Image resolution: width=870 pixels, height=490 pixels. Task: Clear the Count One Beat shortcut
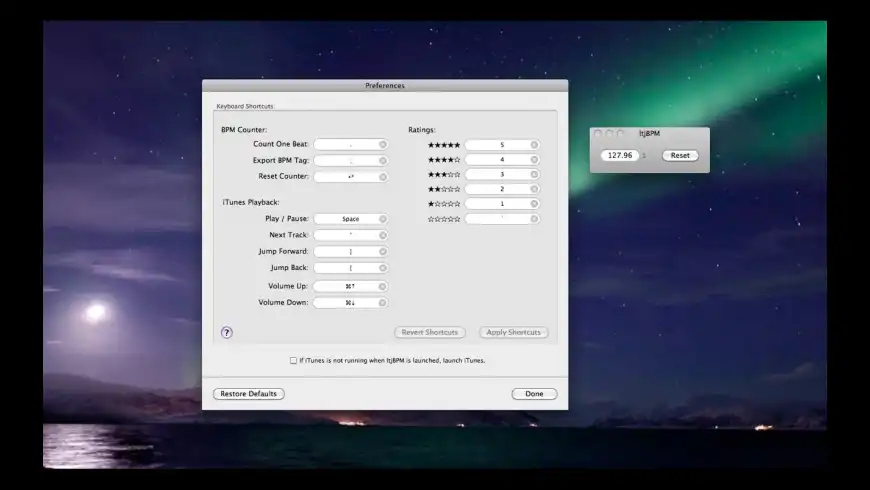point(382,145)
